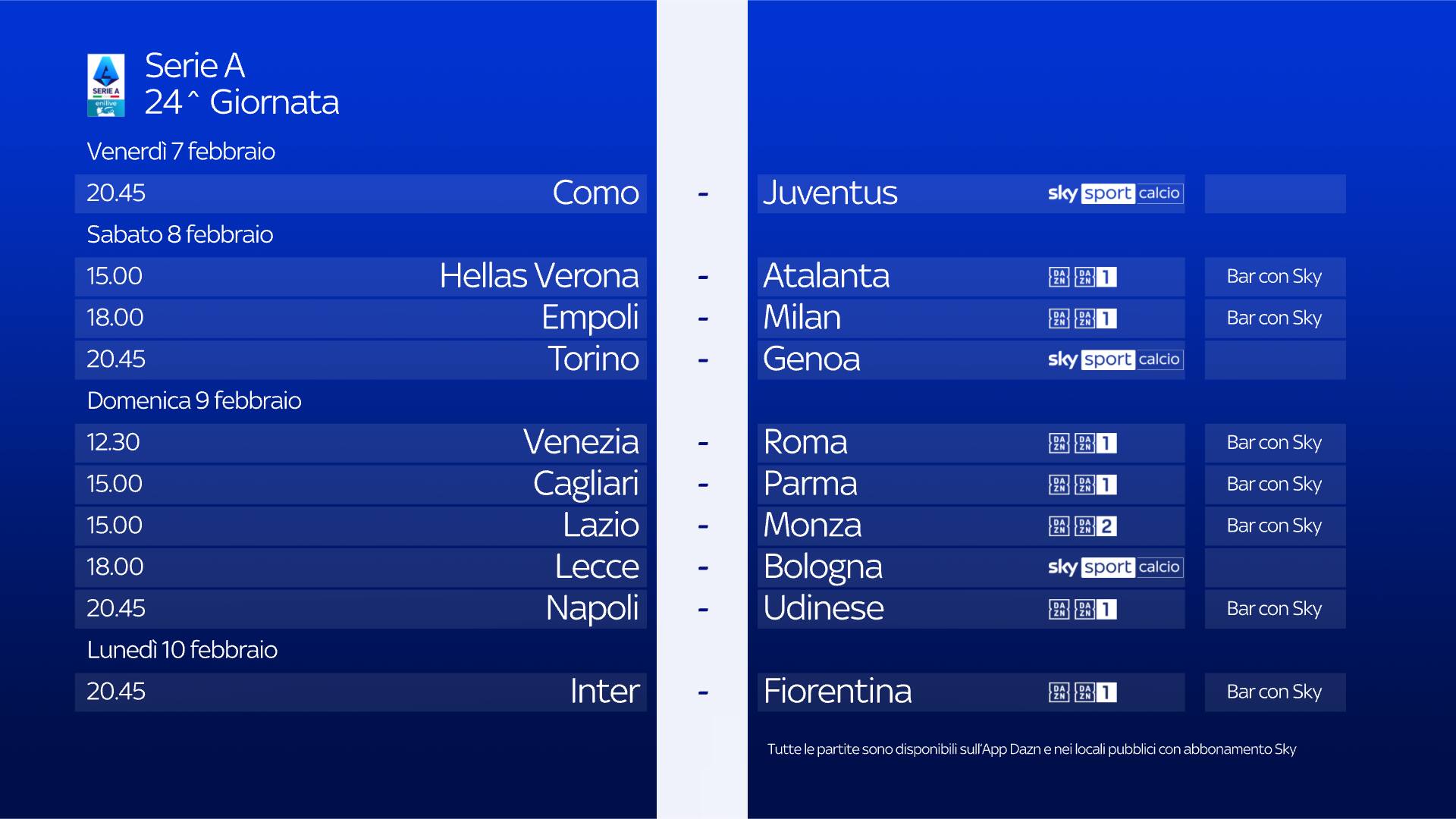Image resolution: width=1456 pixels, height=819 pixels.
Task: Click the Inter team name
Action: [604, 692]
